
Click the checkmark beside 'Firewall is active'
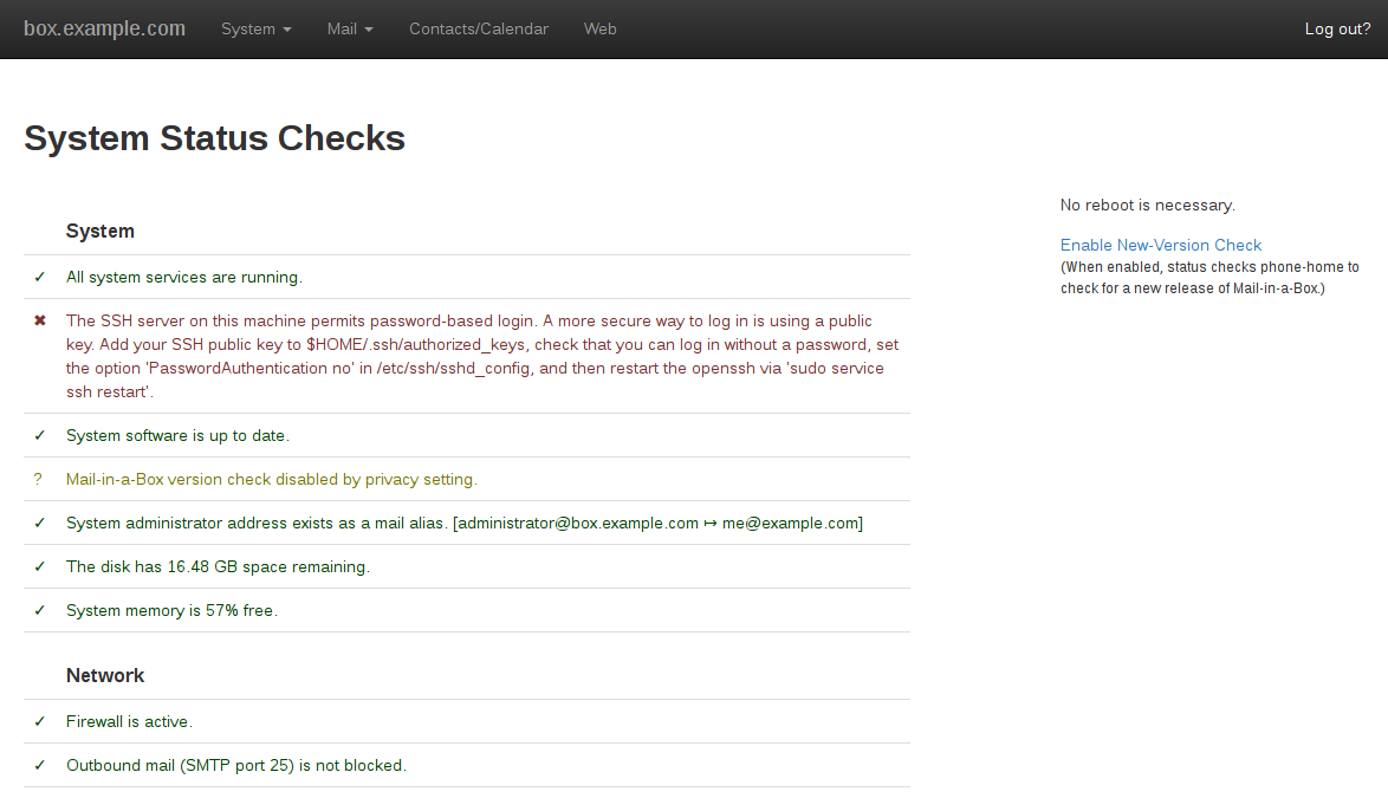pyautogui.click(x=38, y=721)
